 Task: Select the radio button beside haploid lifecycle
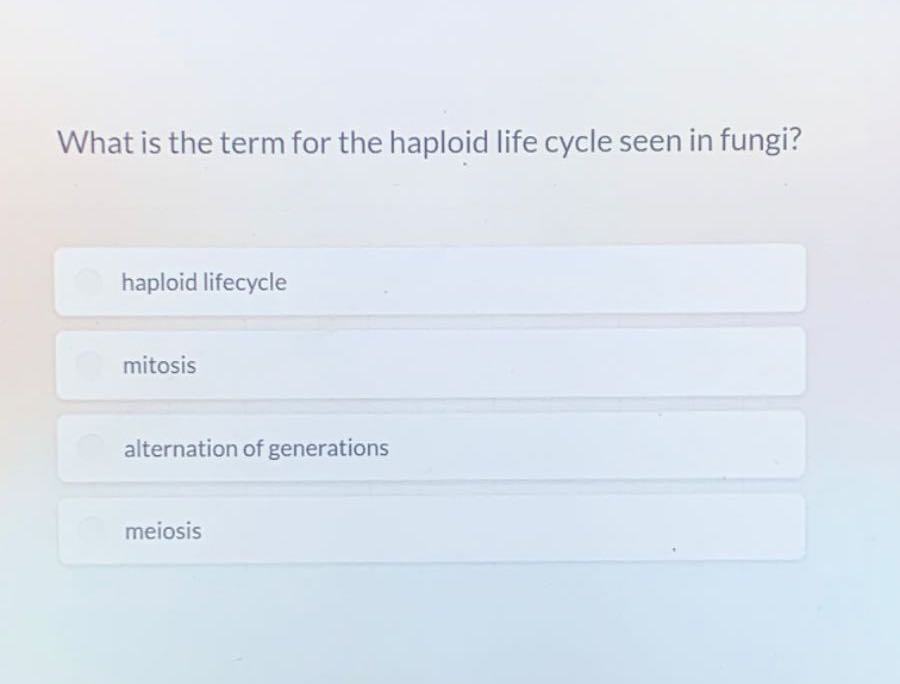[88, 281]
